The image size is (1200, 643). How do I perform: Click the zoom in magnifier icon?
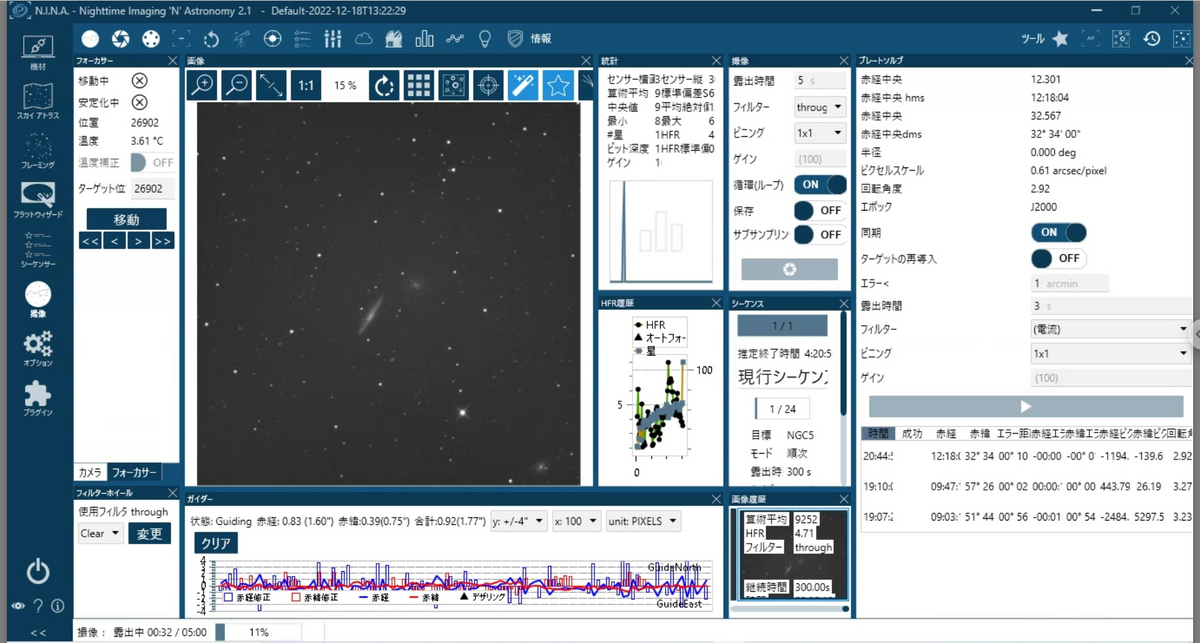pos(202,85)
